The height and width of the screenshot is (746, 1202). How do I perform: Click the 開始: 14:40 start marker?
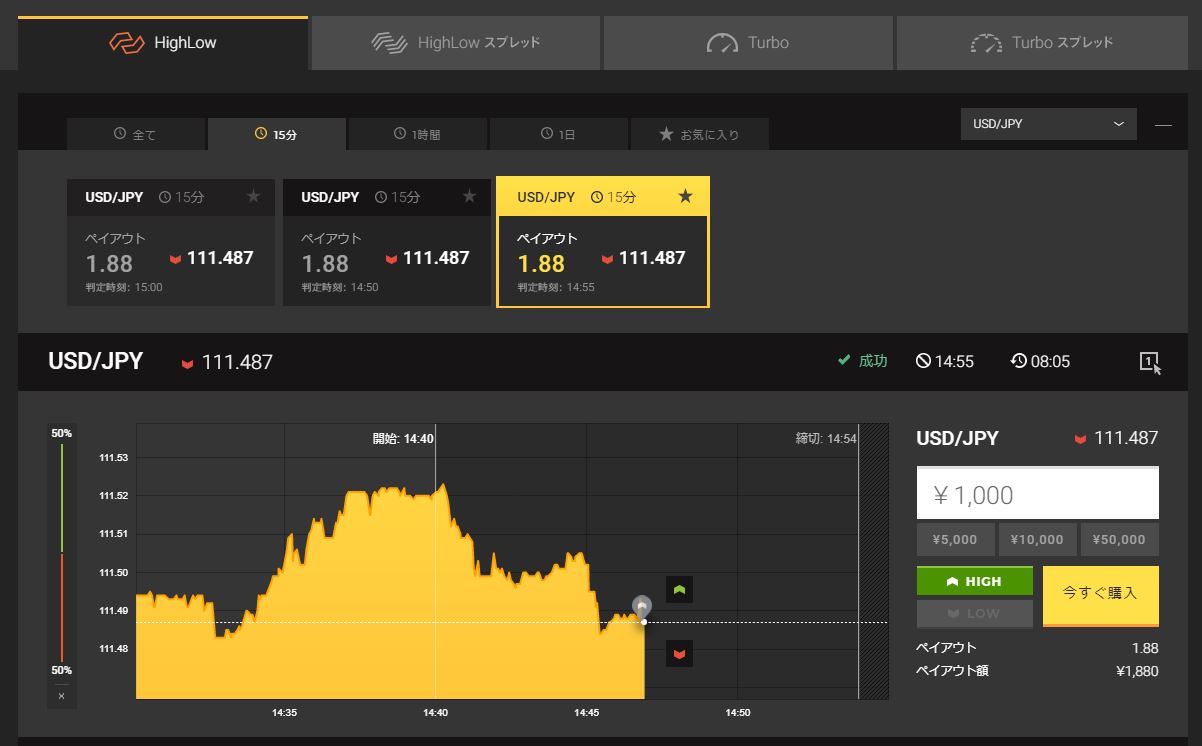click(403, 438)
